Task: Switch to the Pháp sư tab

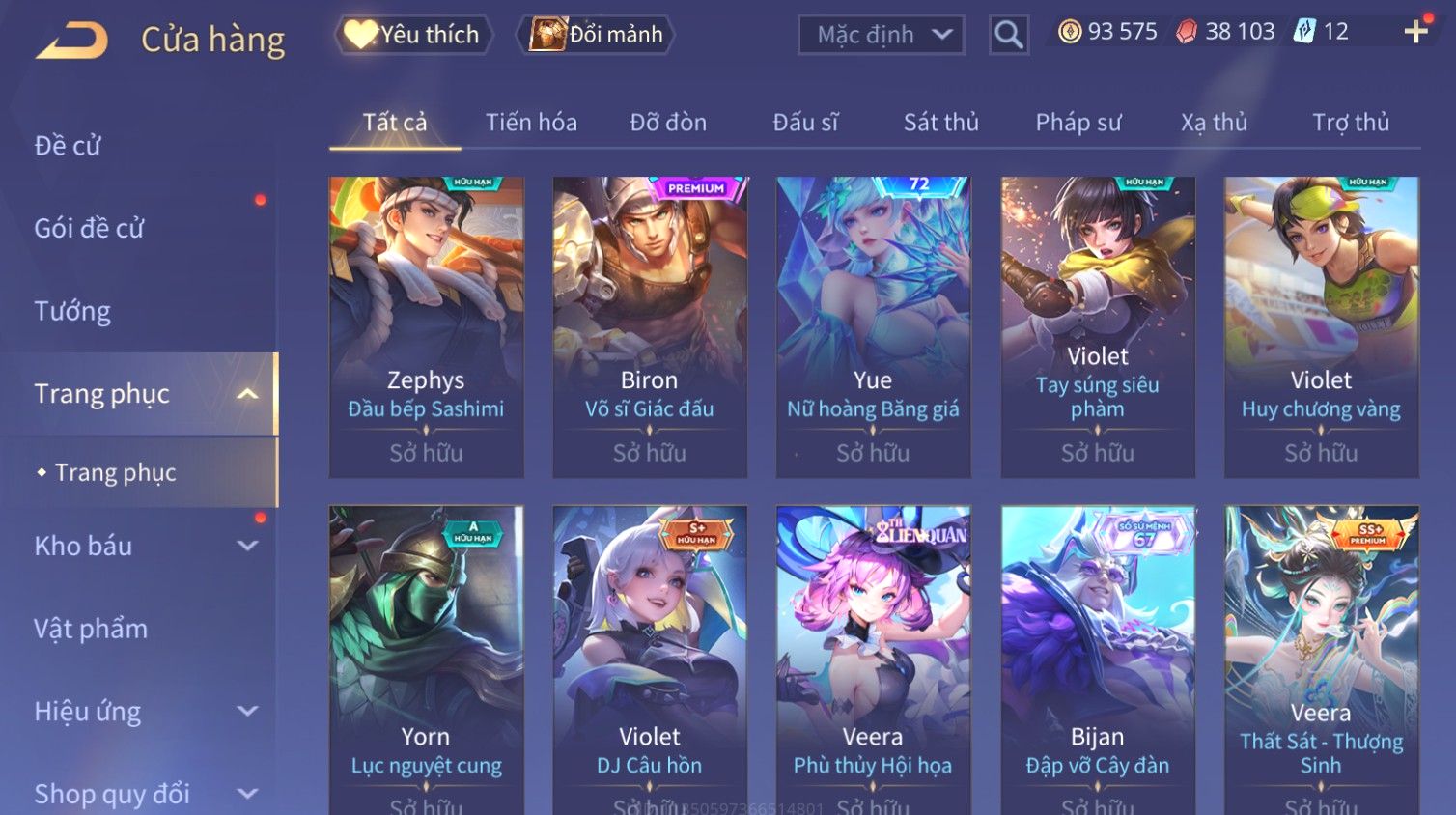Action: point(1078,123)
